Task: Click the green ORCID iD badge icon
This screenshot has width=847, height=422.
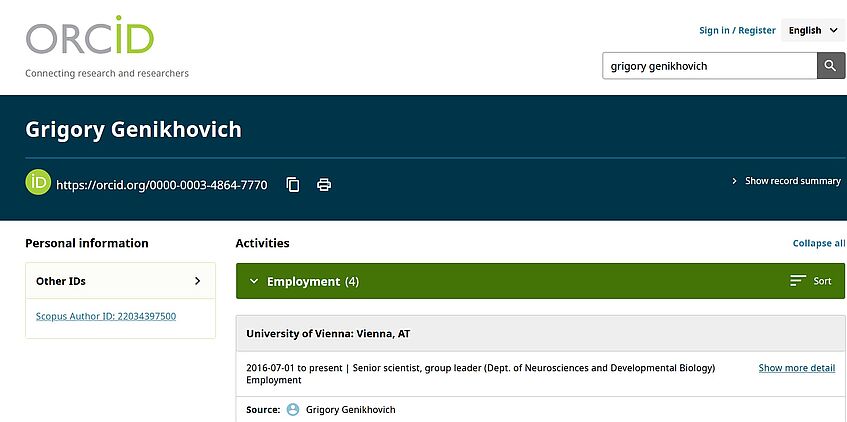Action: tap(38, 183)
